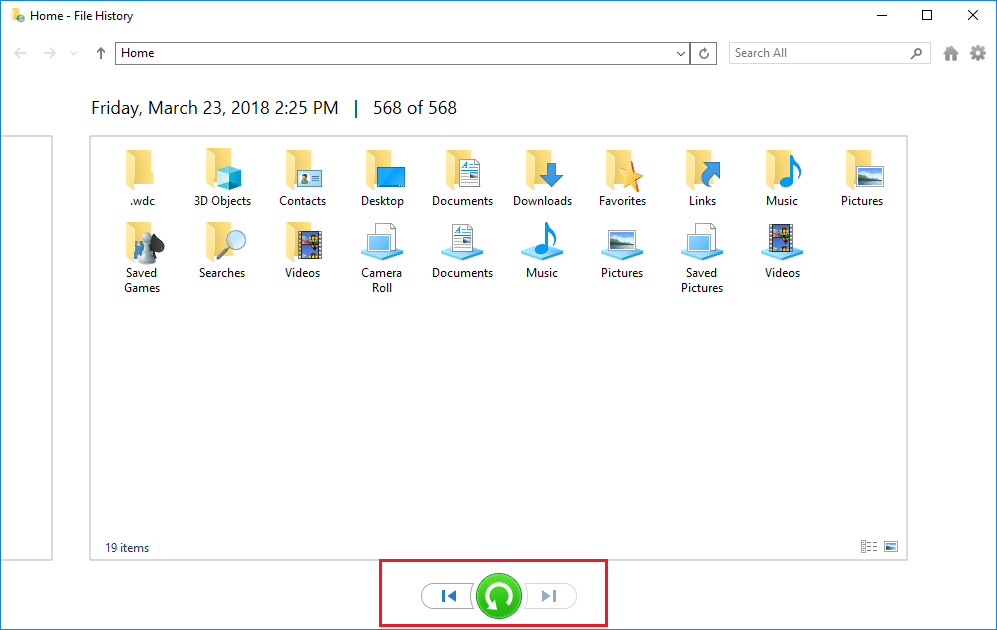Select the Downloads folder
This screenshot has width=997, height=630.
[x=542, y=177]
